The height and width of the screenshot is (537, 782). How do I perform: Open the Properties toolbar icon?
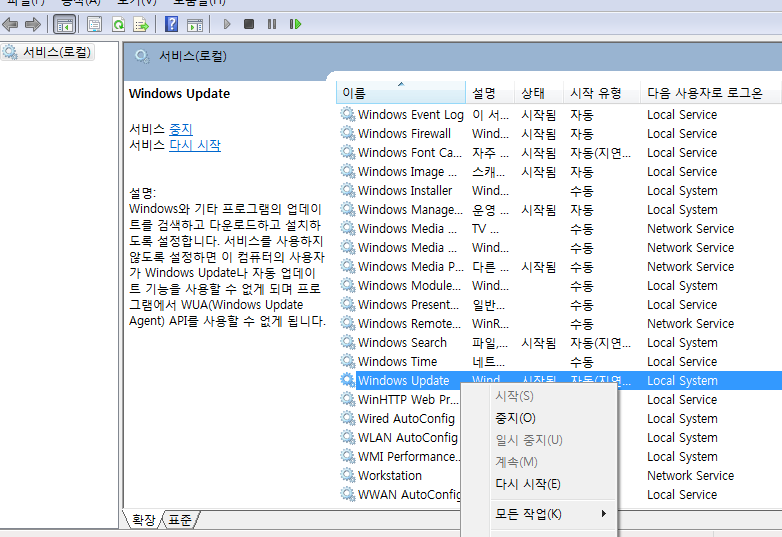94,24
